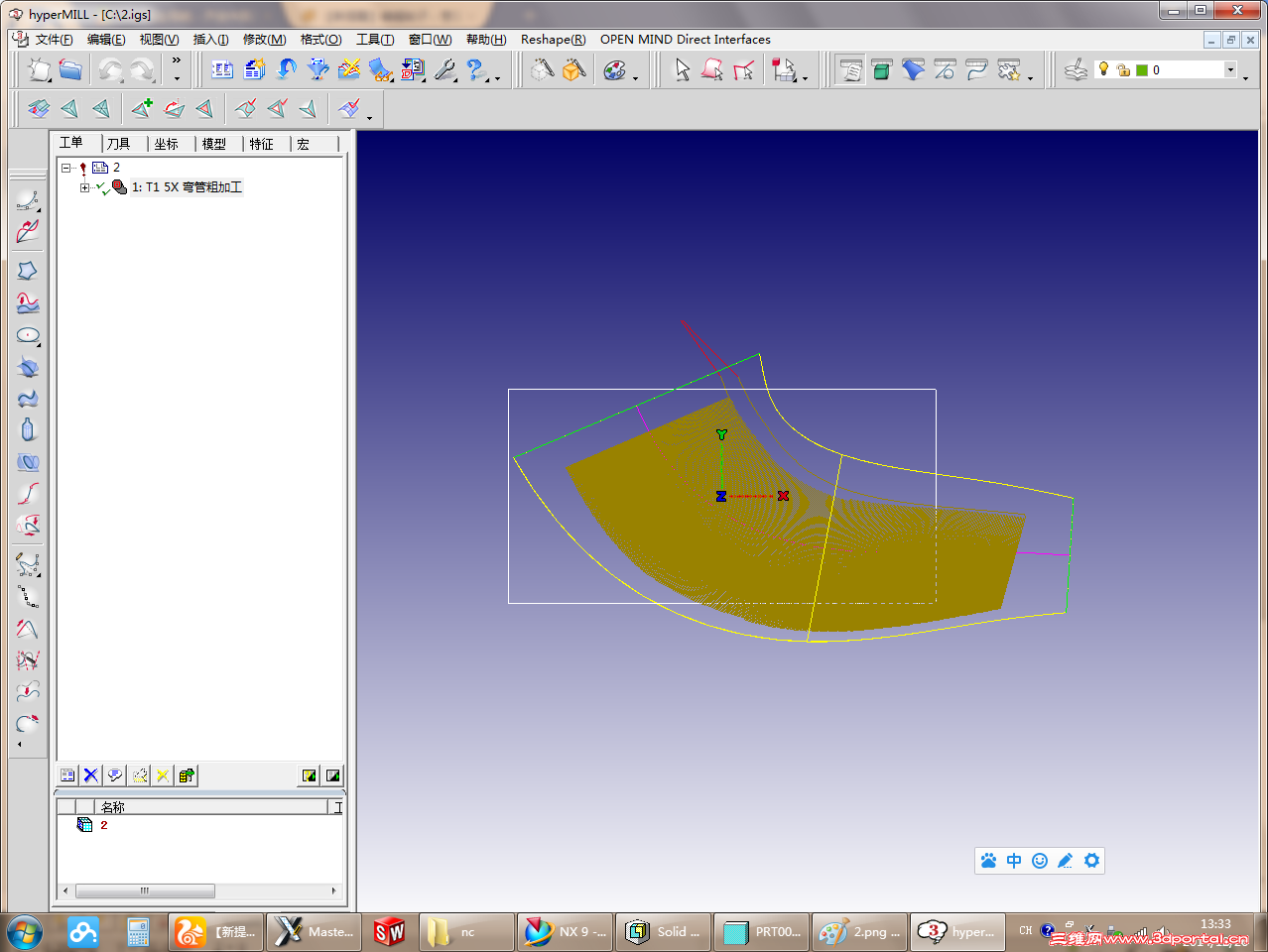Image resolution: width=1268 pixels, height=952 pixels.
Task: Click the paw icon in floating input bar
Action: pyautogui.click(x=988, y=861)
